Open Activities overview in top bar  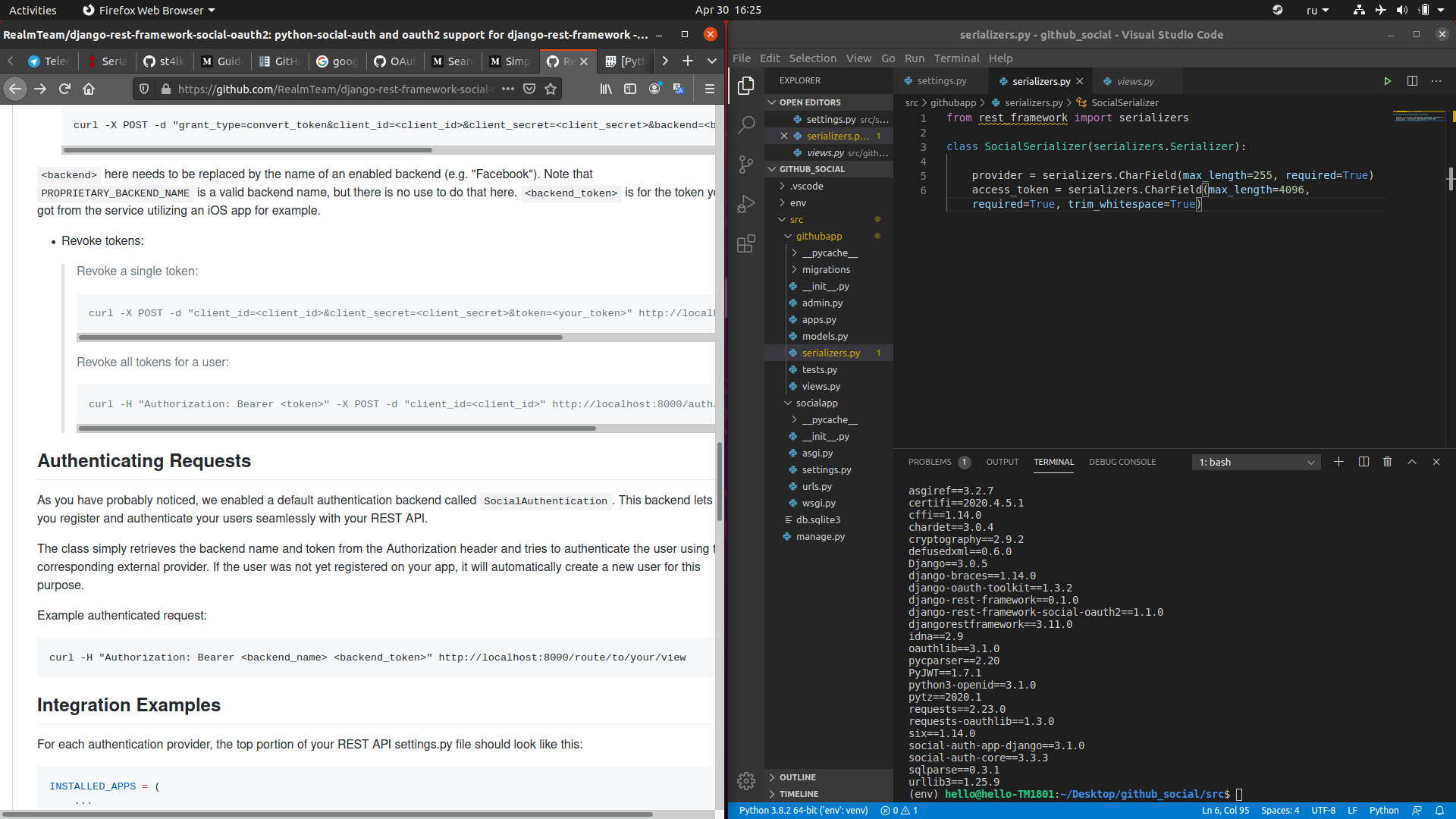[33, 10]
